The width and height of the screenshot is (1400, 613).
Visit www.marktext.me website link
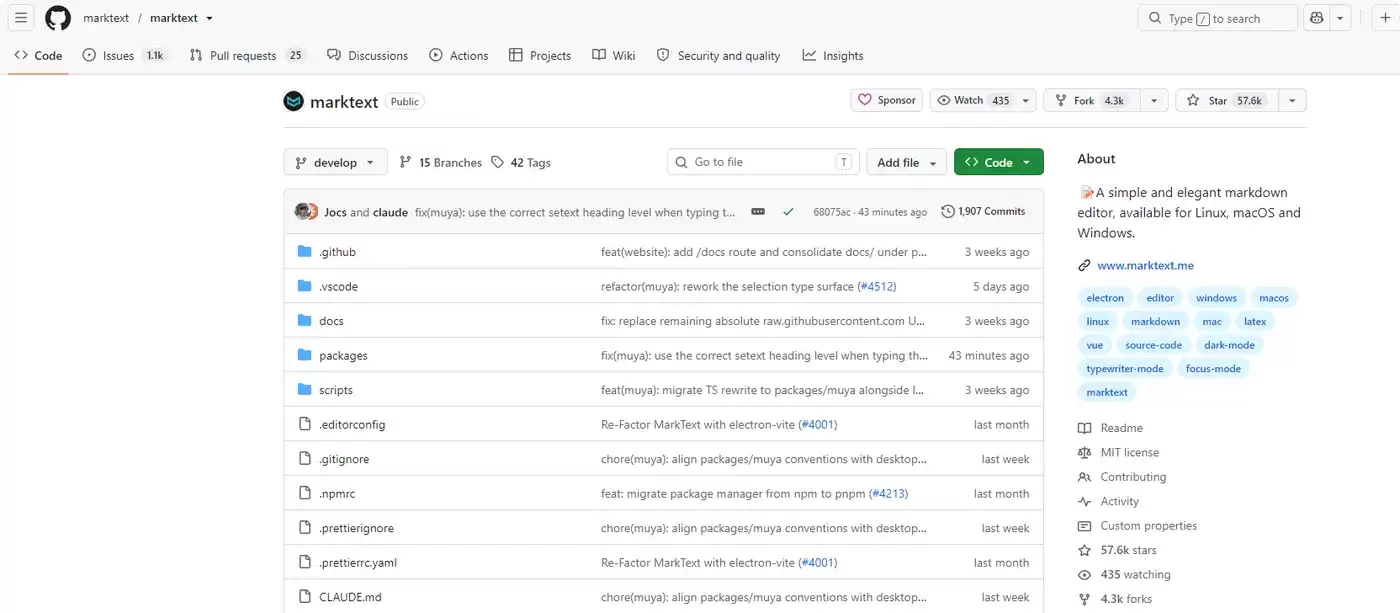(1145, 266)
